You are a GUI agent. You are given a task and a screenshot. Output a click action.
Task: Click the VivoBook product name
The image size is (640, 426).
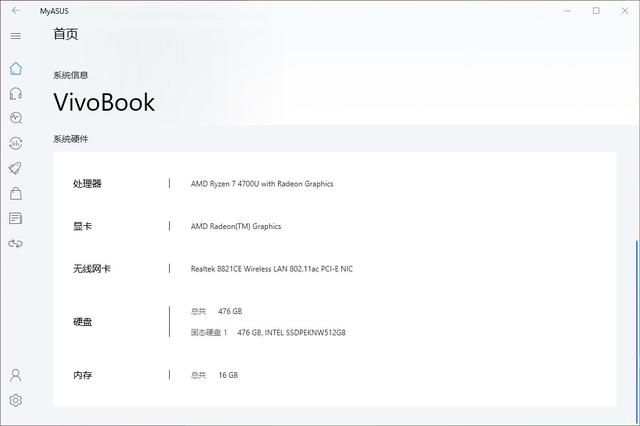coord(104,102)
